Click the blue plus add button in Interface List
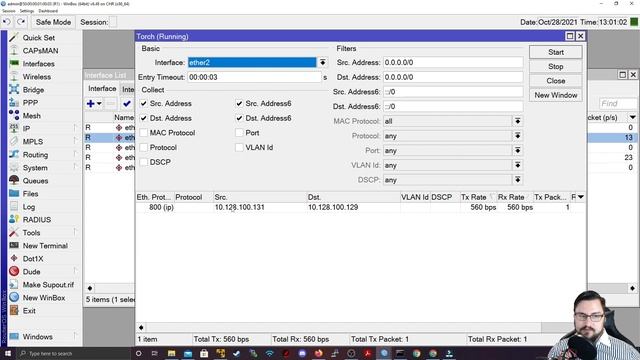This screenshot has height=360, width=640. (91, 104)
